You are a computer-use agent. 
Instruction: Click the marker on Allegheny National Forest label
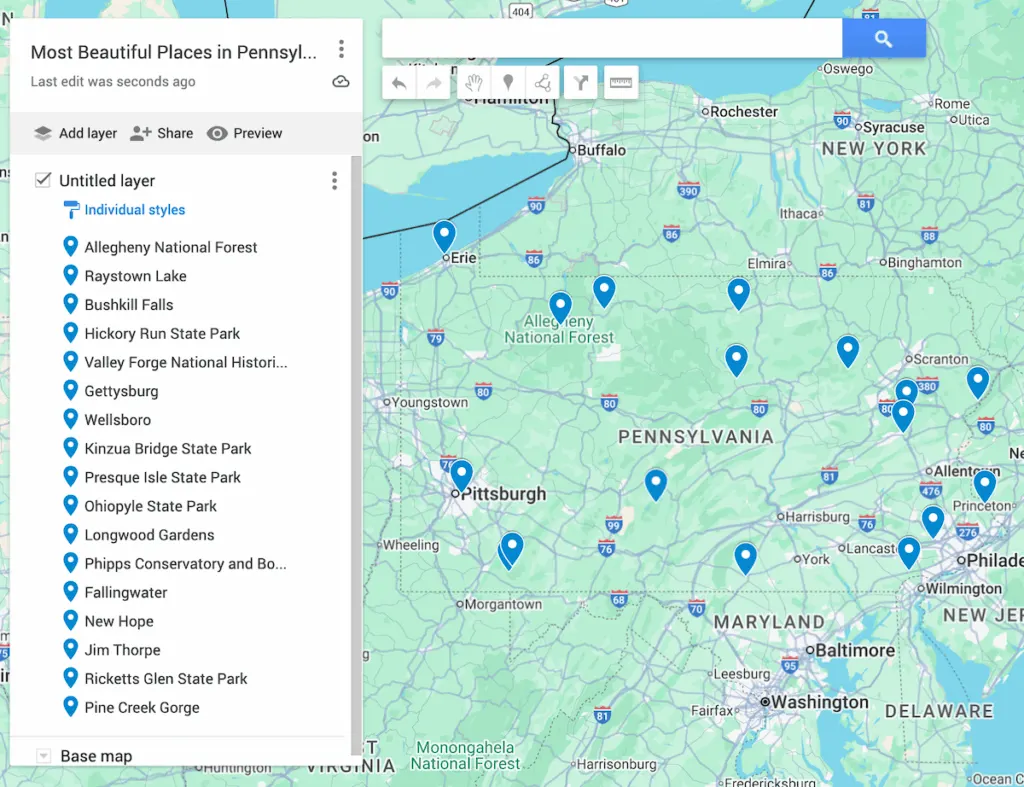point(560,308)
